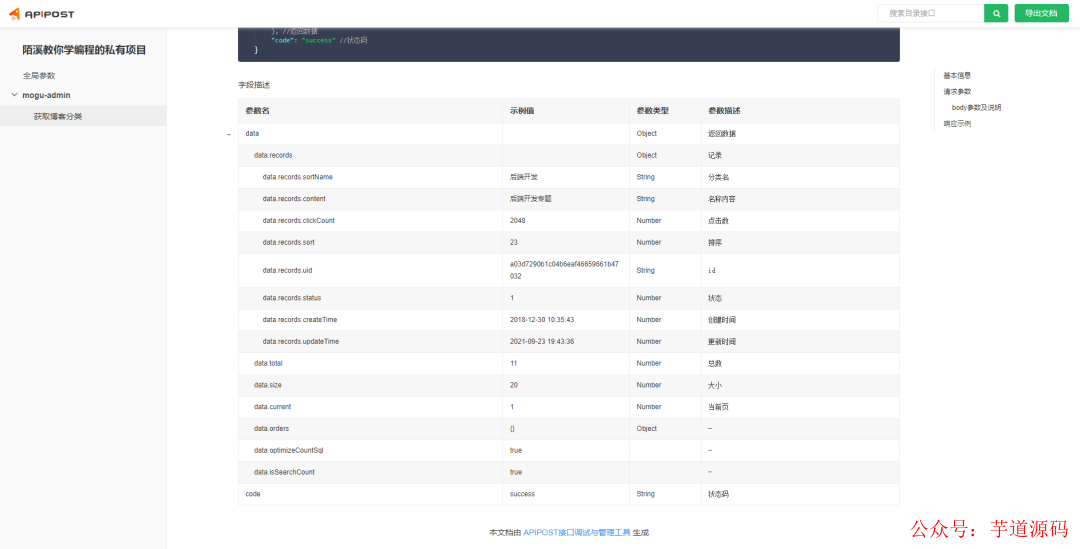Click the example value success in table
This screenshot has width=1080, height=549.
coord(522,494)
